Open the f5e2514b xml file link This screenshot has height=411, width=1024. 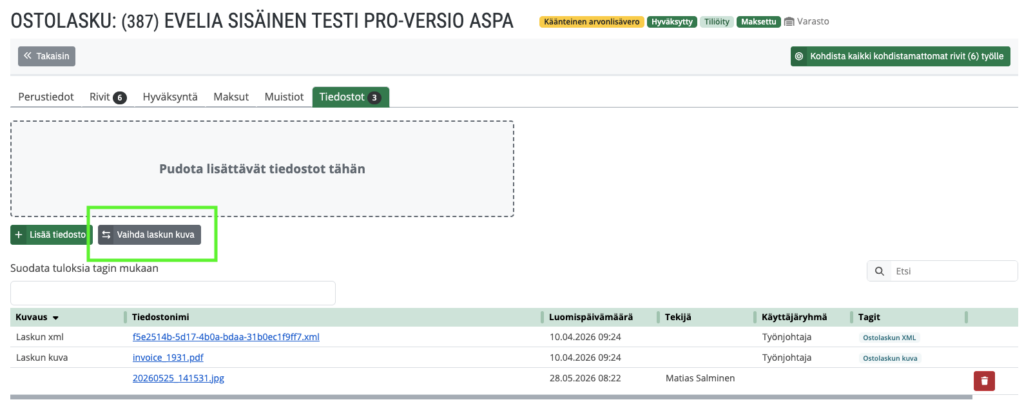(226, 337)
